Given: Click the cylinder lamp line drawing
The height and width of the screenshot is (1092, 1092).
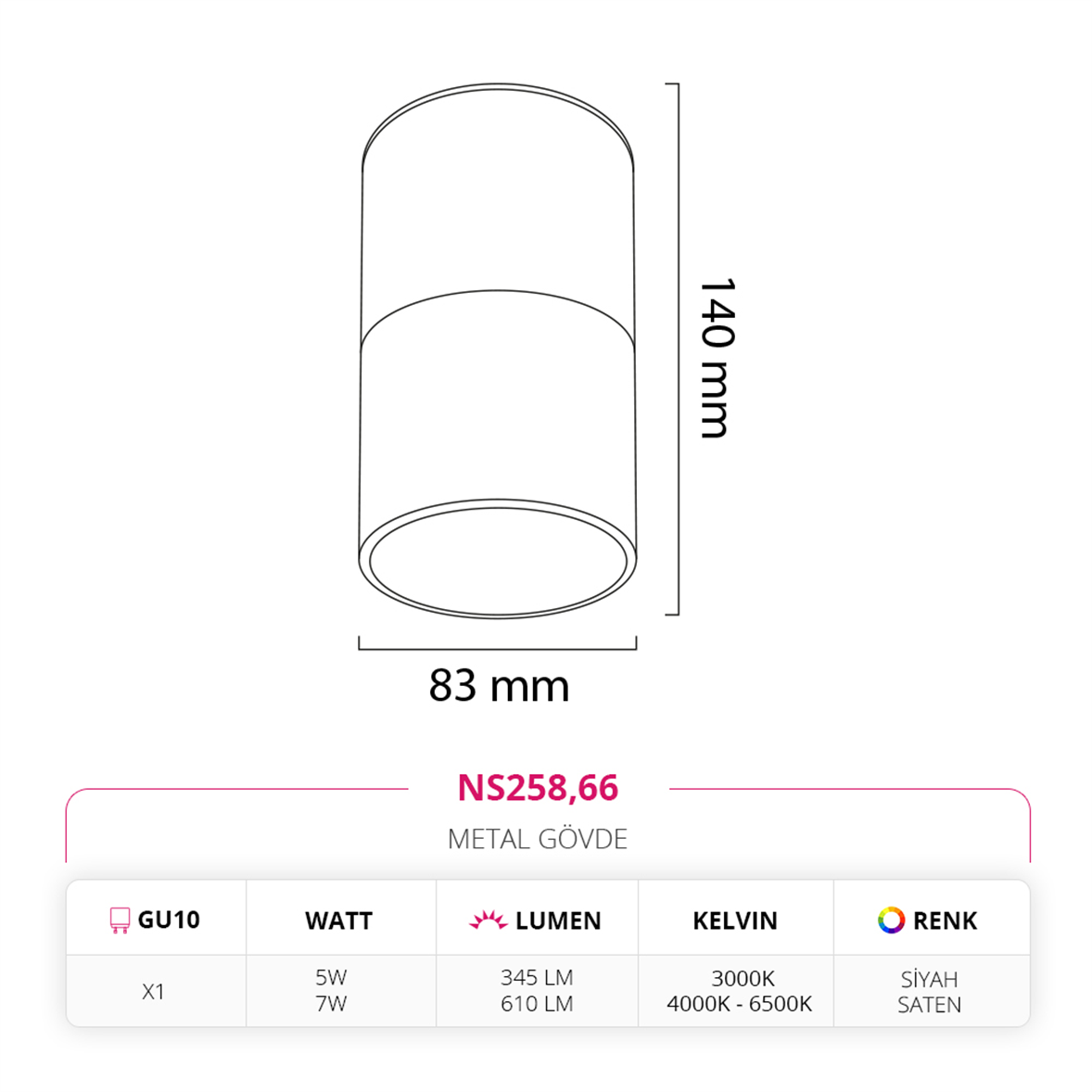Looking at the screenshot, I should tap(497, 350).
